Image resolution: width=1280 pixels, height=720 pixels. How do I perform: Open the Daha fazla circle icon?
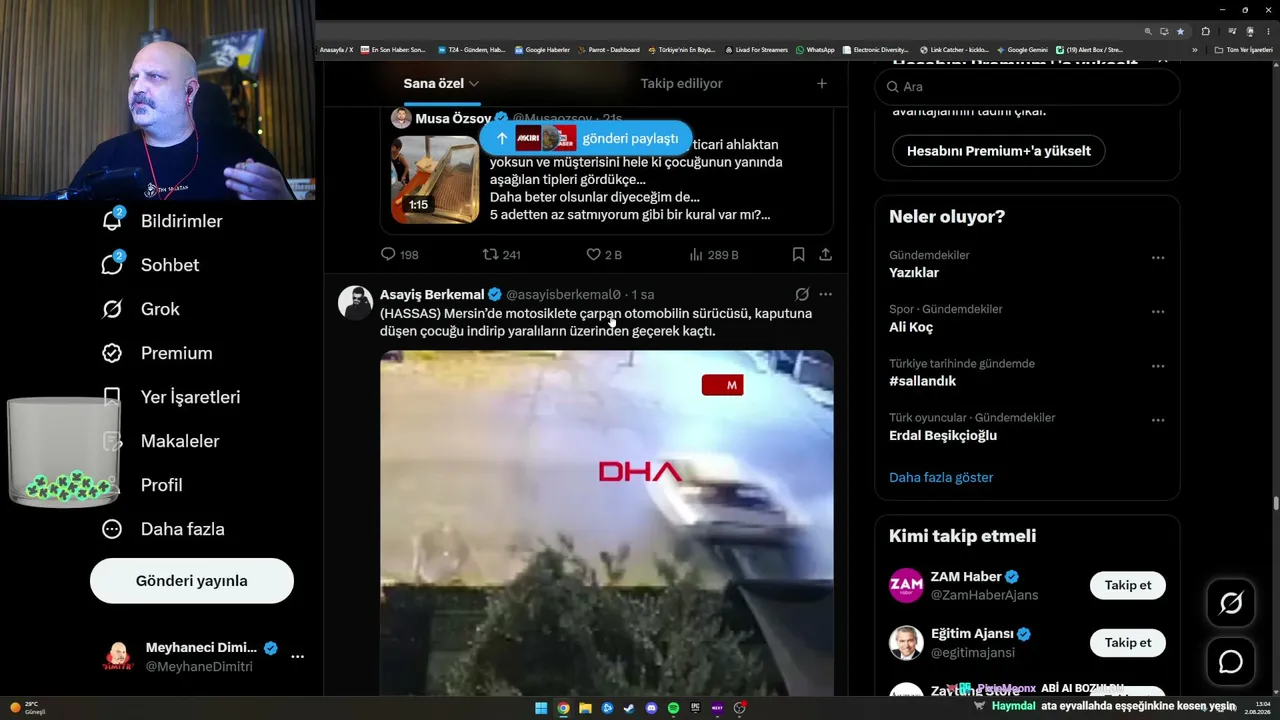point(112,529)
